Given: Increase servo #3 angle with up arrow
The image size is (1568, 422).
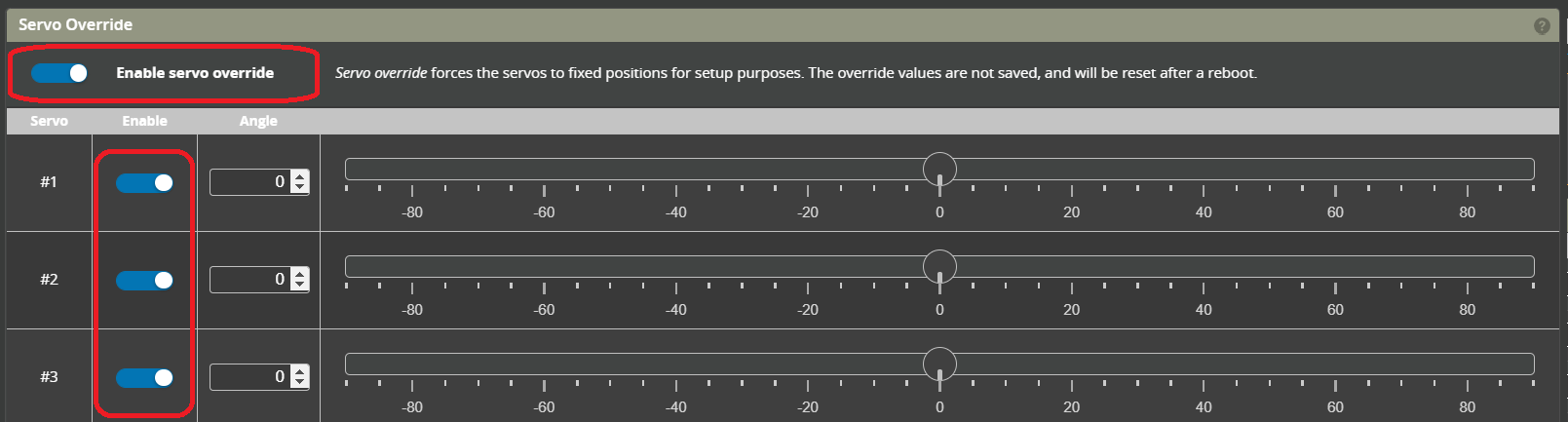Looking at the screenshot, I should click(x=300, y=371).
